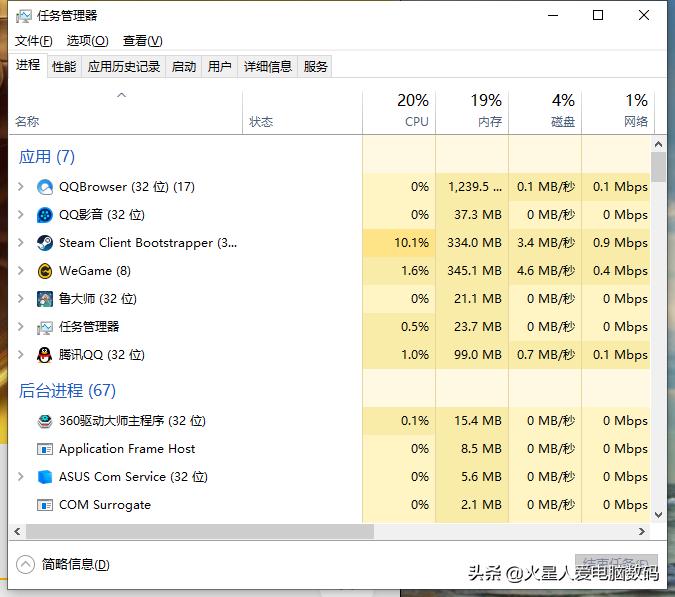The image size is (675, 597).
Task: Click the 360驱动大师主程序 icon
Action: pyautogui.click(x=45, y=421)
